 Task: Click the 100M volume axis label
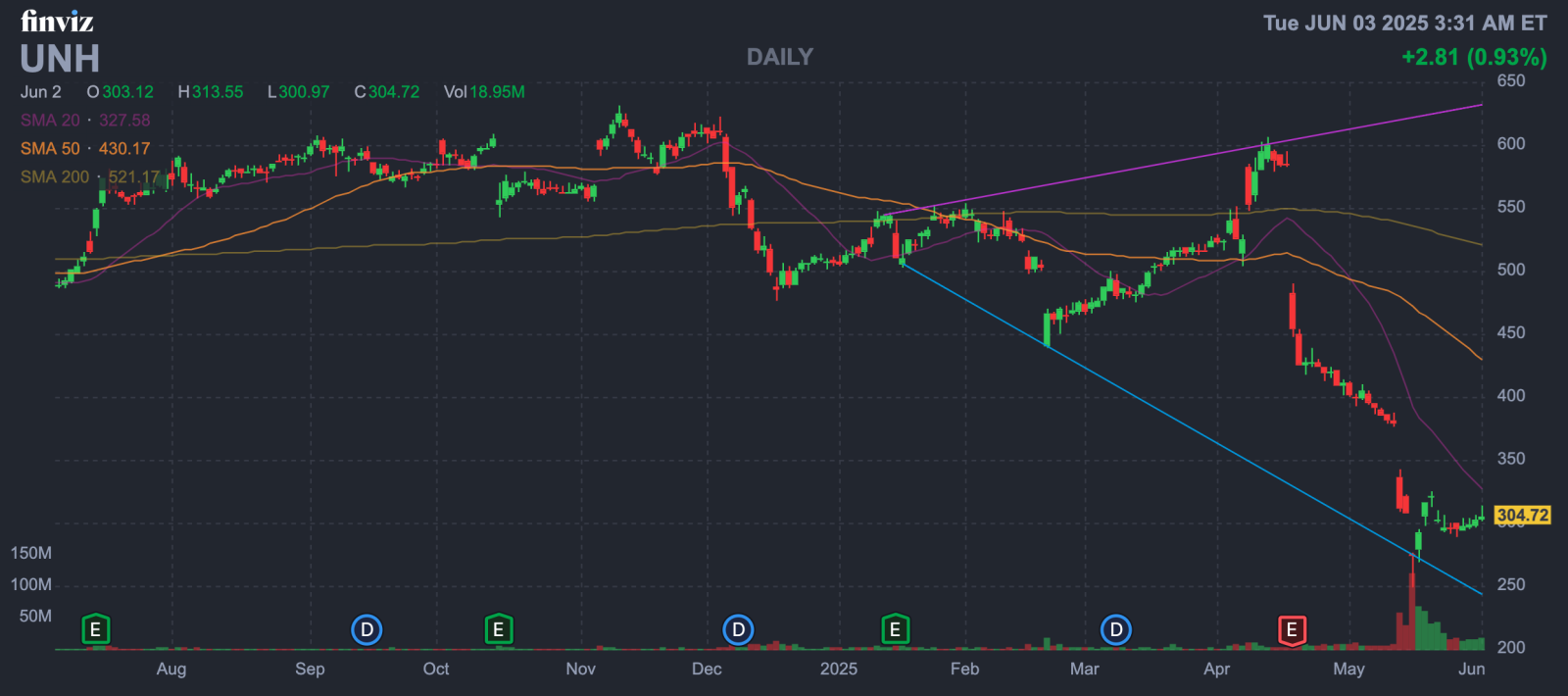31,584
